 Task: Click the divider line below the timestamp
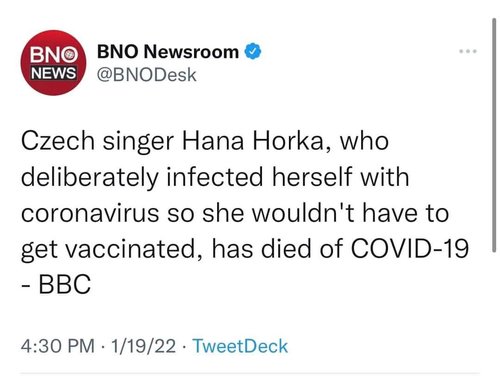[250, 373]
